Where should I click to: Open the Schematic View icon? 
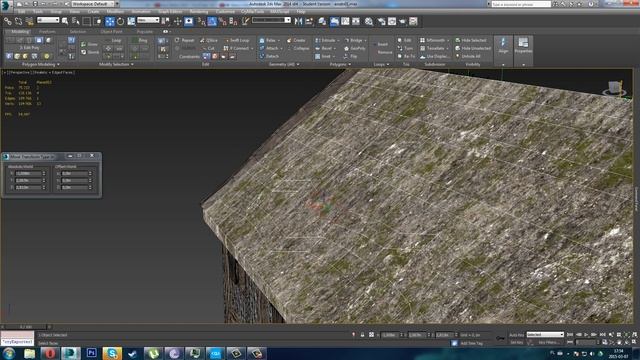[x=356, y=21]
